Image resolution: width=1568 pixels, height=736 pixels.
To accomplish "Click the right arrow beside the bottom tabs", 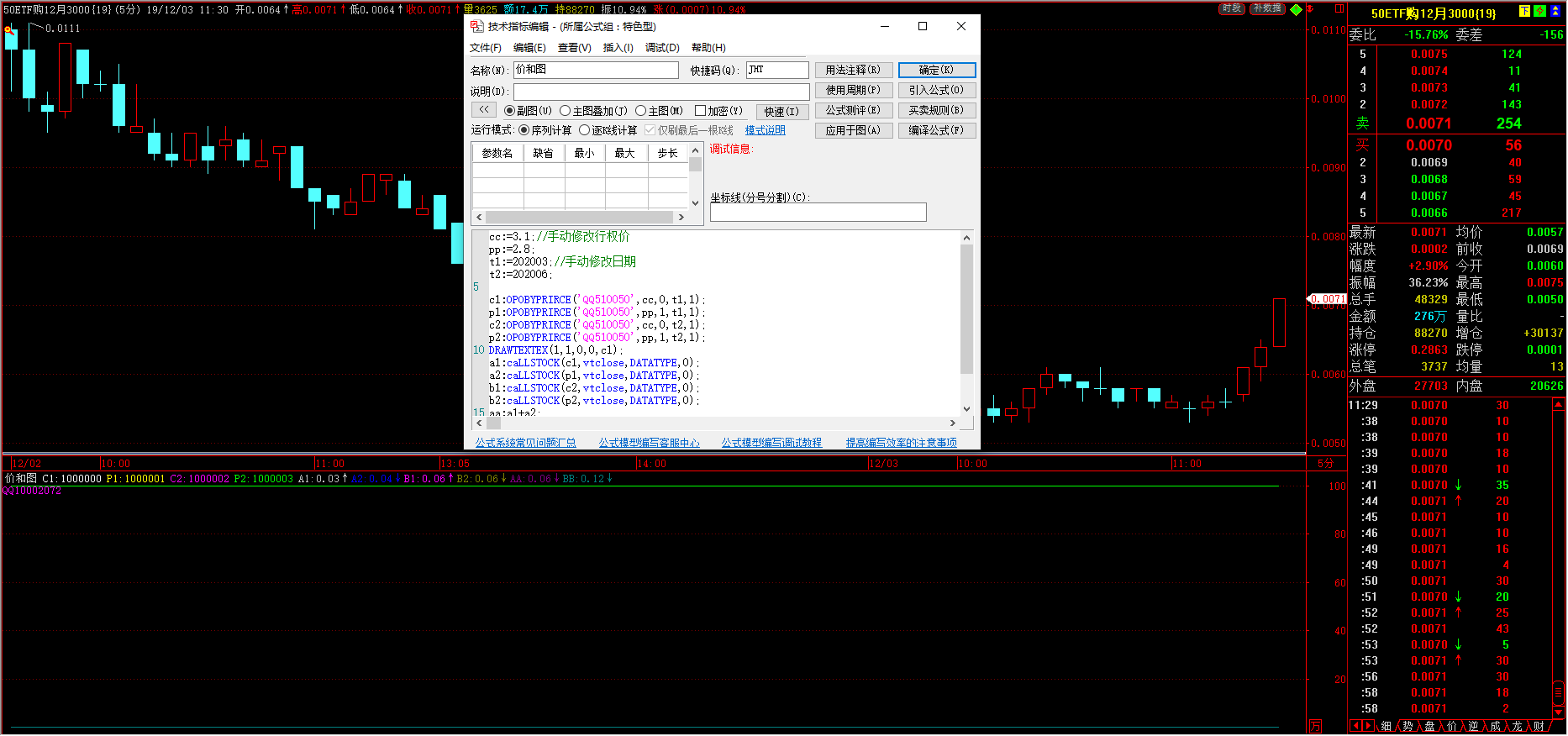I will click(x=1369, y=726).
